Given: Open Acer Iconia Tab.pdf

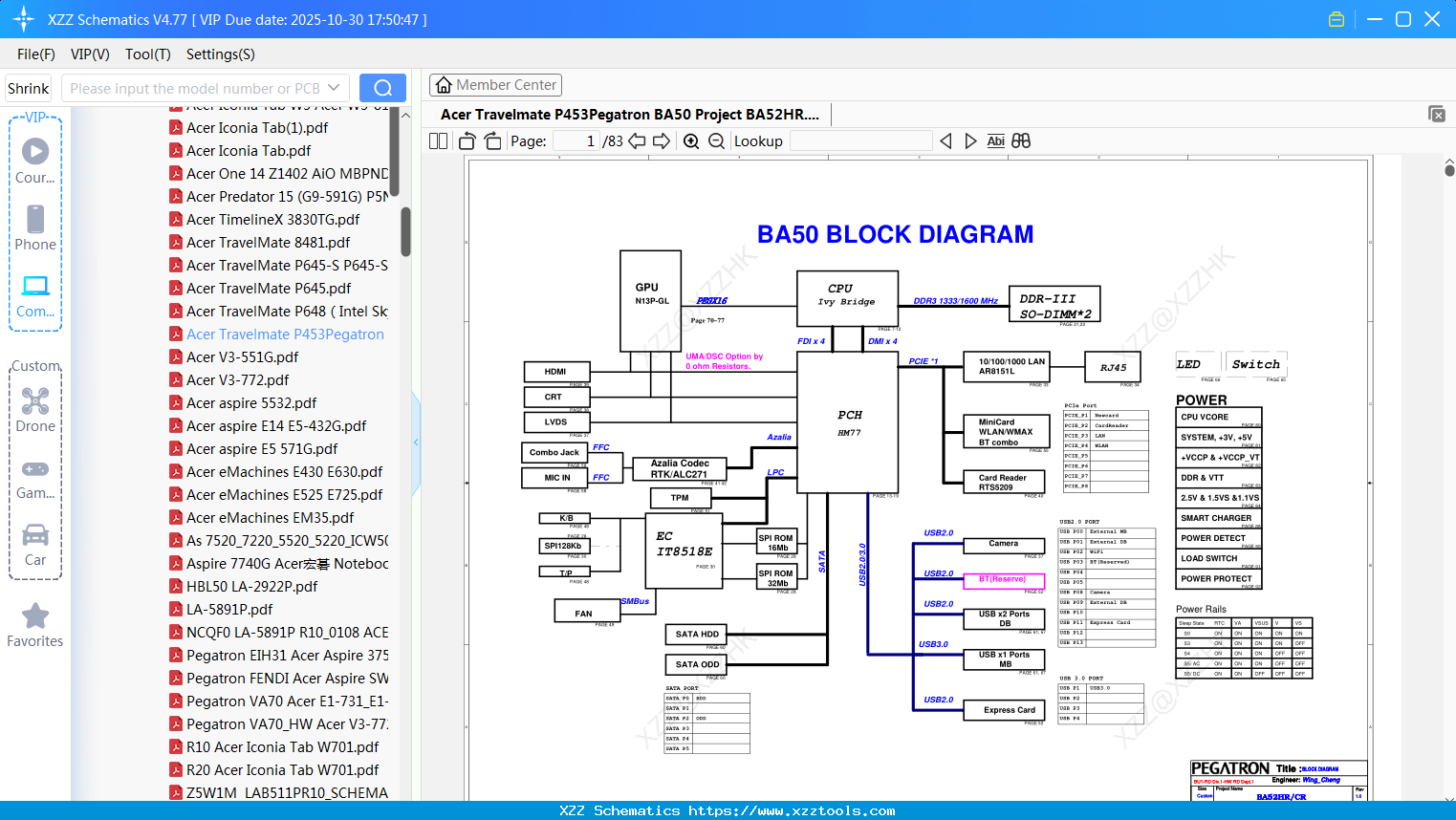Looking at the screenshot, I should point(249,150).
